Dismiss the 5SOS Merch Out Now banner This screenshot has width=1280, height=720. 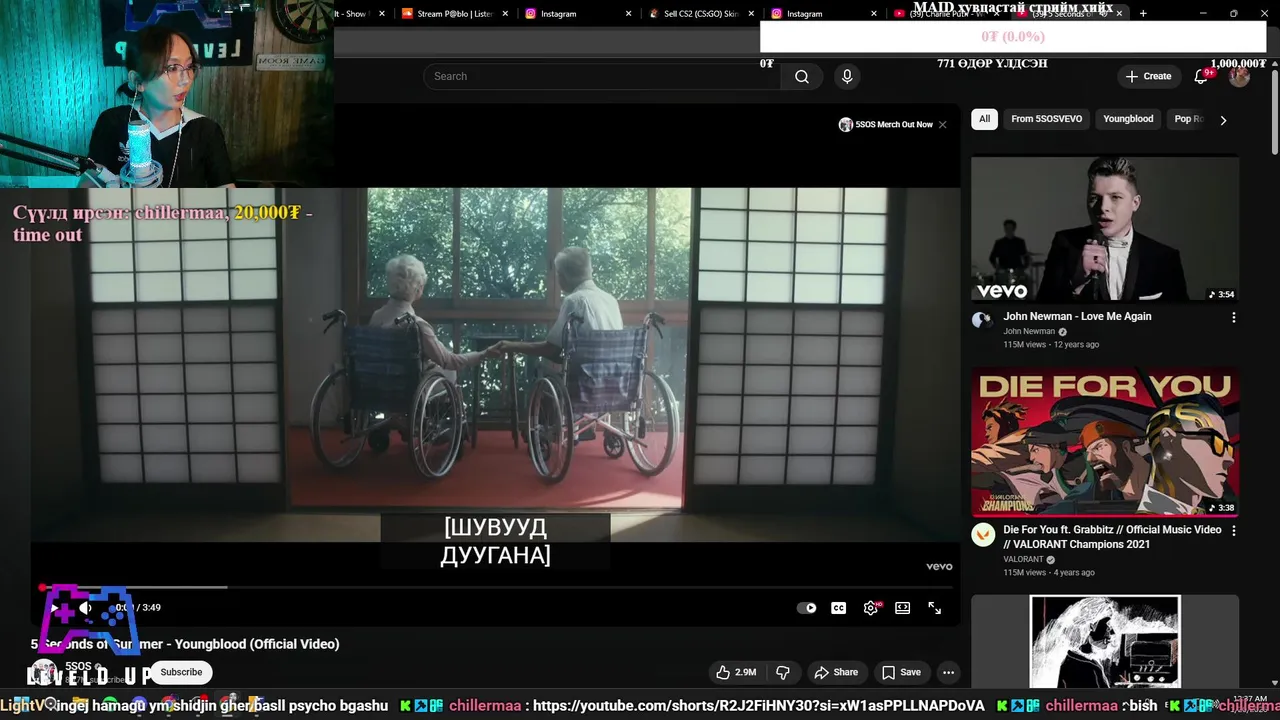(x=942, y=125)
